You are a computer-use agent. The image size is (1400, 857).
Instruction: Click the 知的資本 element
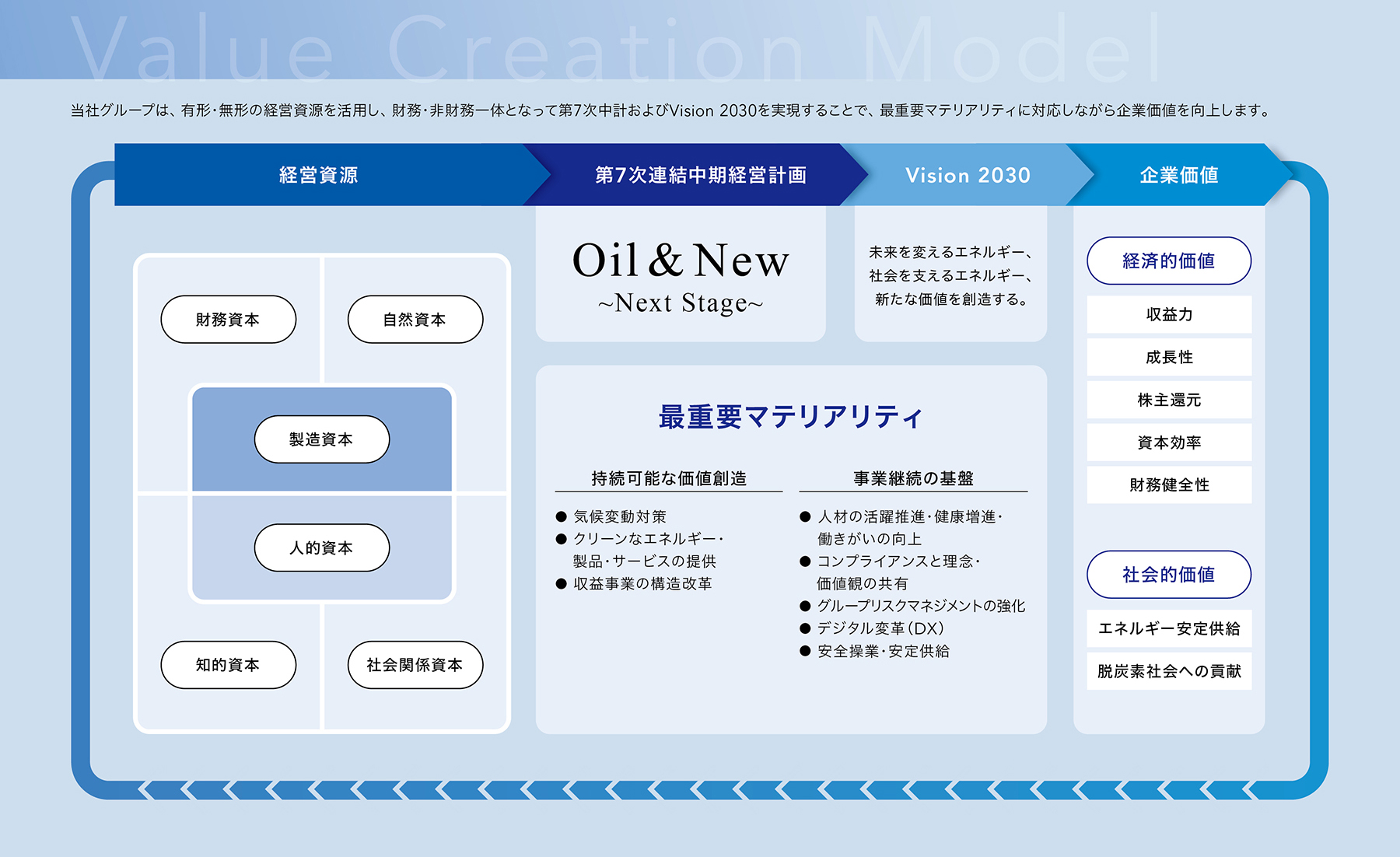228,665
